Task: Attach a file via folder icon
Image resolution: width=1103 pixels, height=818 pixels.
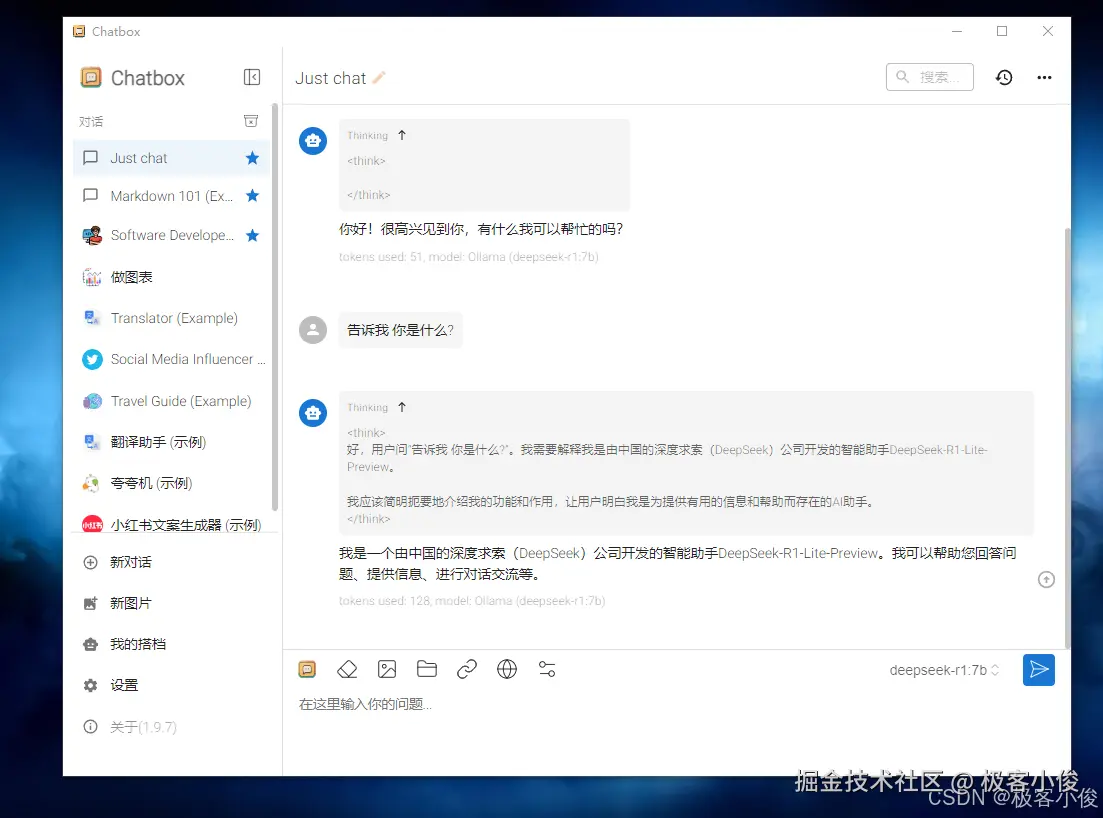Action: coord(427,669)
